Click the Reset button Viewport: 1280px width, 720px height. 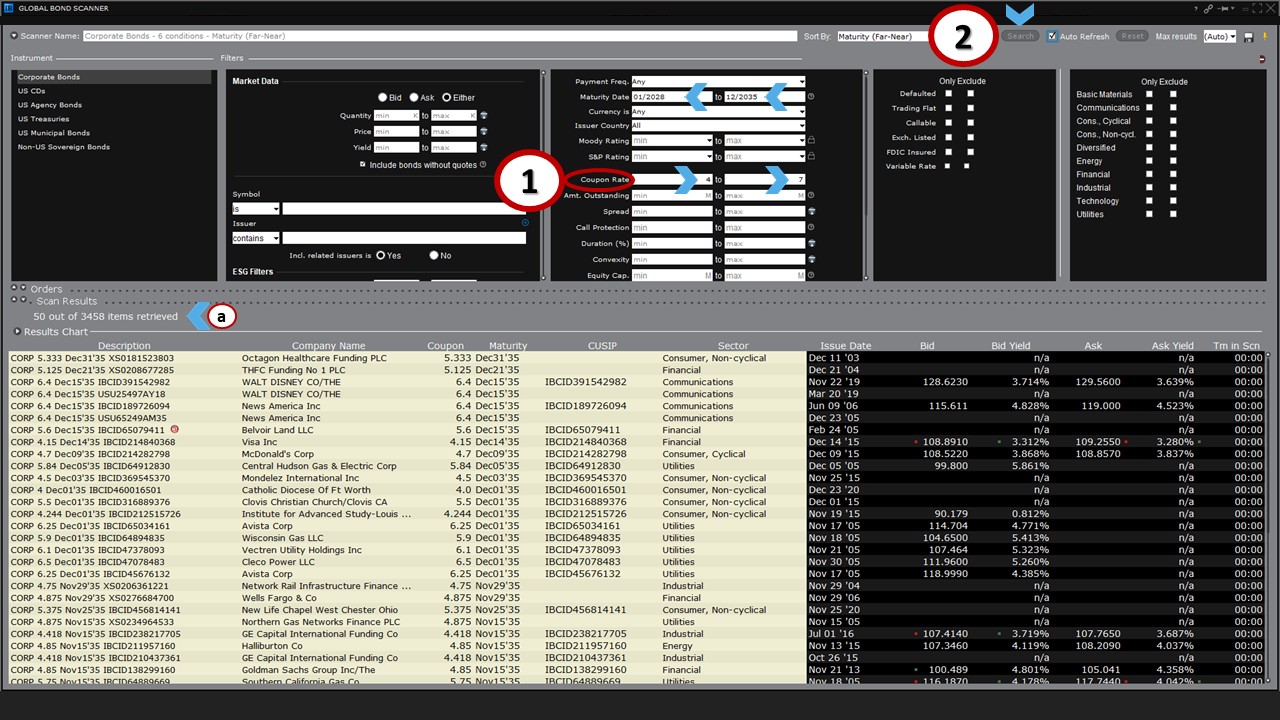[x=1132, y=36]
